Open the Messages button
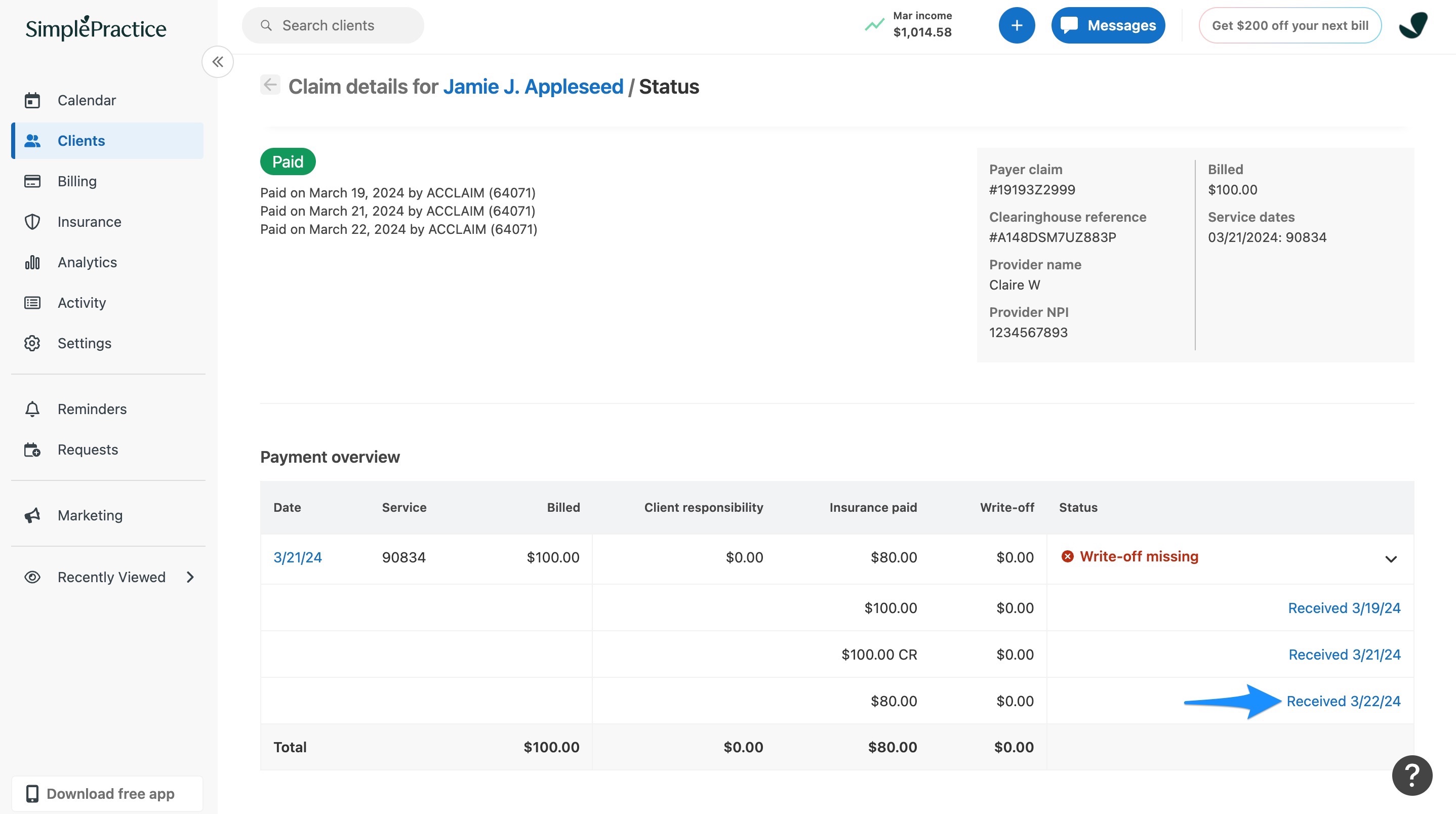This screenshot has width=1456, height=814. [x=1108, y=25]
